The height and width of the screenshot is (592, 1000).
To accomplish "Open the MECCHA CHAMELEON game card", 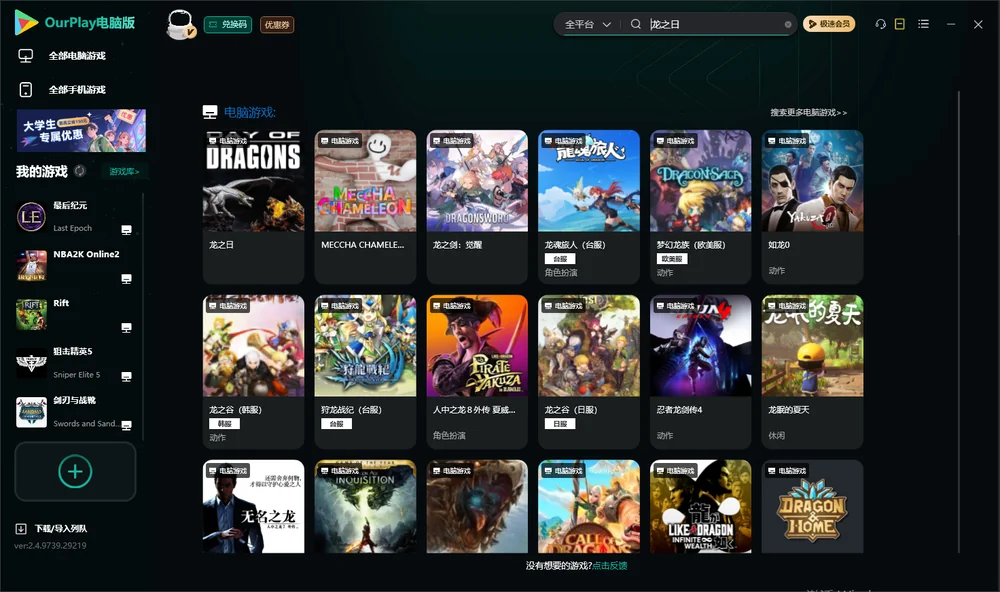I will pos(365,207).
